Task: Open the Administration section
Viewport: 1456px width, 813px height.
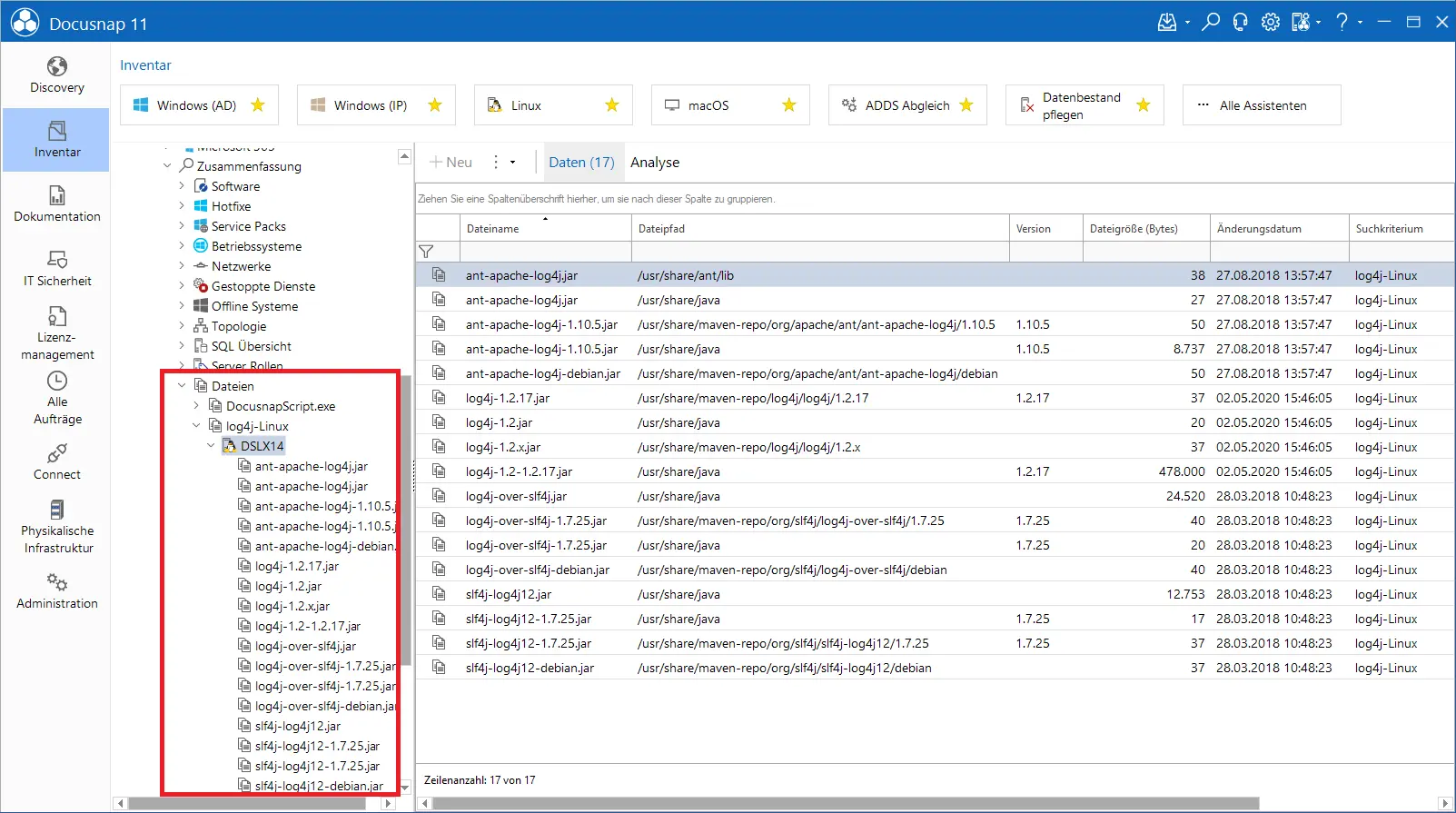Action: click(x=56, y=590)
